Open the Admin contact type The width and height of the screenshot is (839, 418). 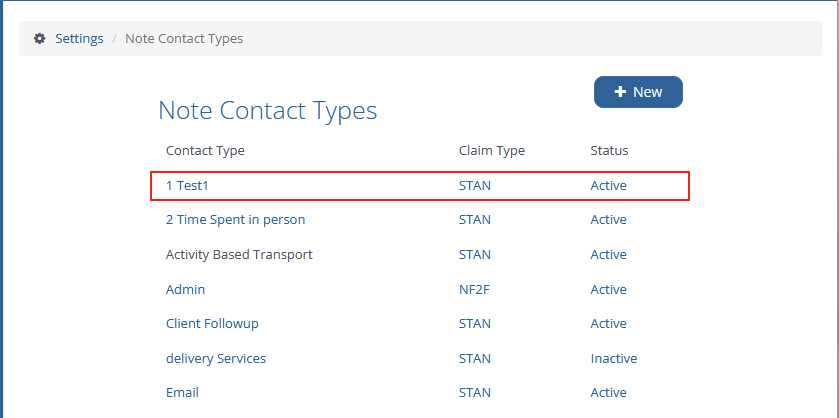point(185,290)
